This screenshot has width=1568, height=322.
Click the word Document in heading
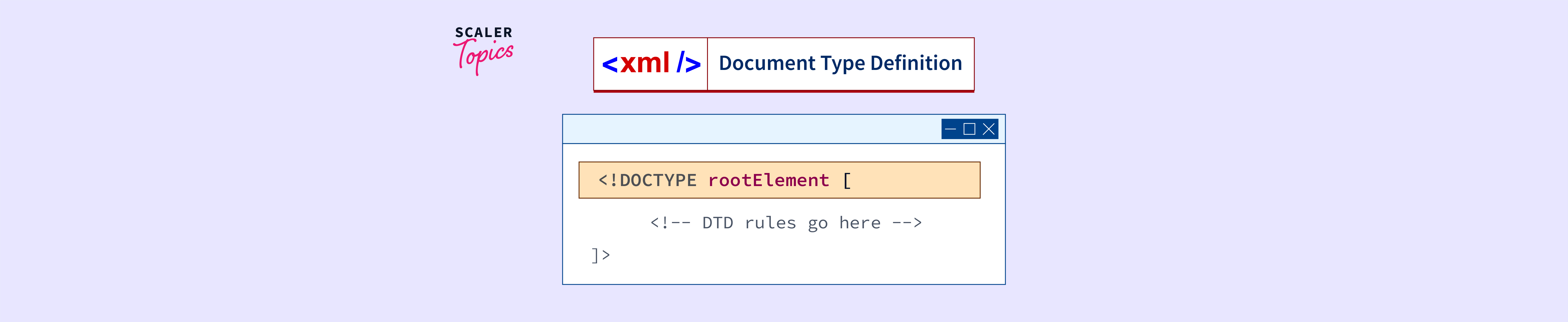tap(766, 63)
